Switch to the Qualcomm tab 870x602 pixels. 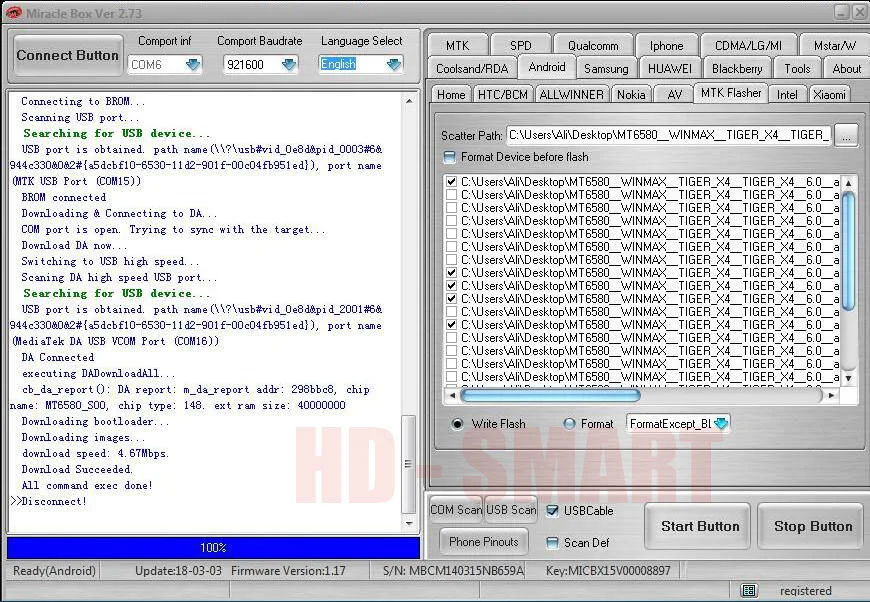[x=593, y=45]
